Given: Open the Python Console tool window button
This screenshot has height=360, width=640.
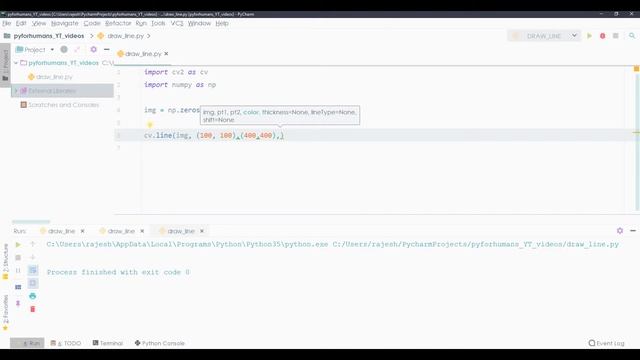Looking at the screenshot, I should [160, 343].
